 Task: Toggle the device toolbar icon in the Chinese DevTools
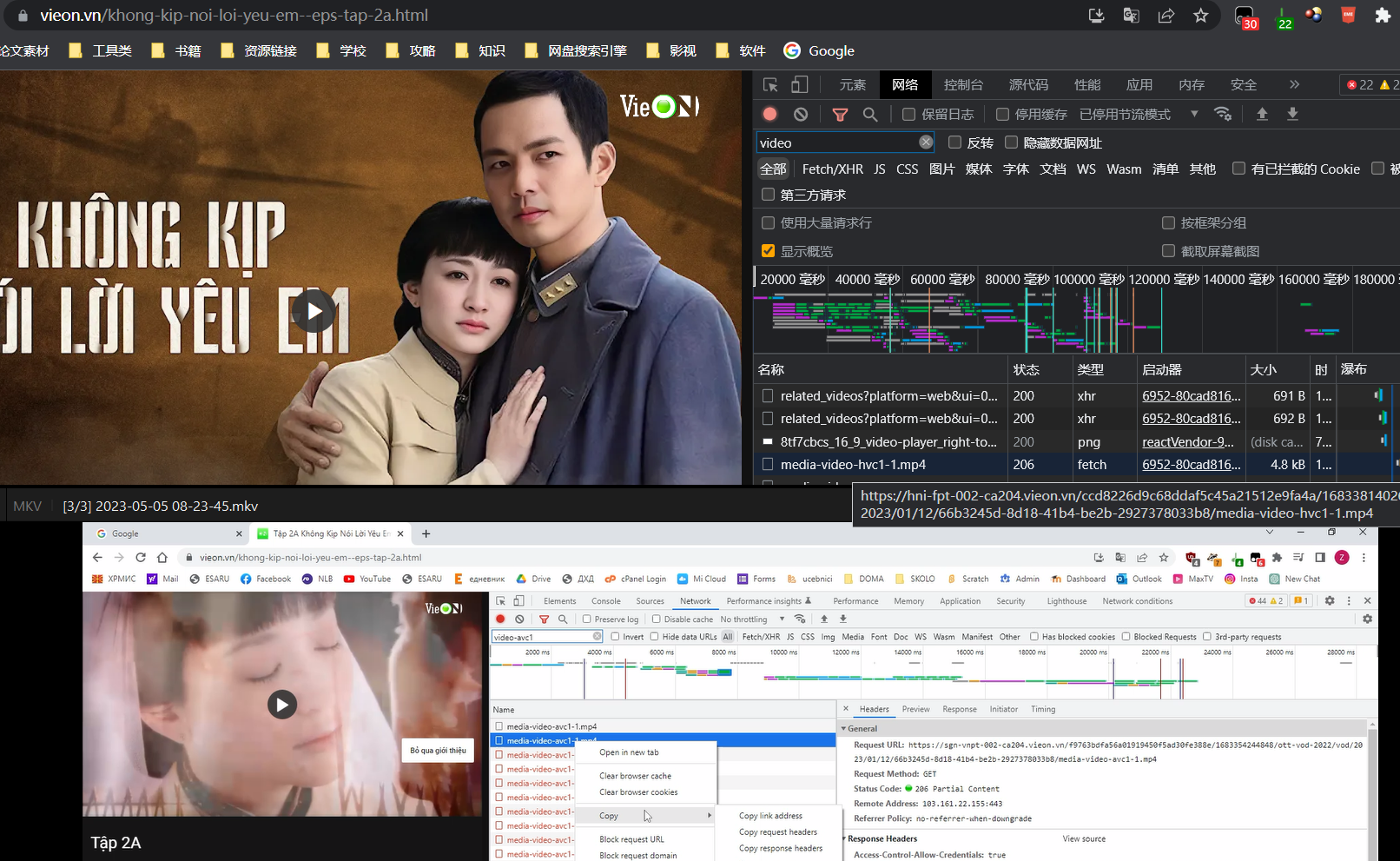click(799, 84)
